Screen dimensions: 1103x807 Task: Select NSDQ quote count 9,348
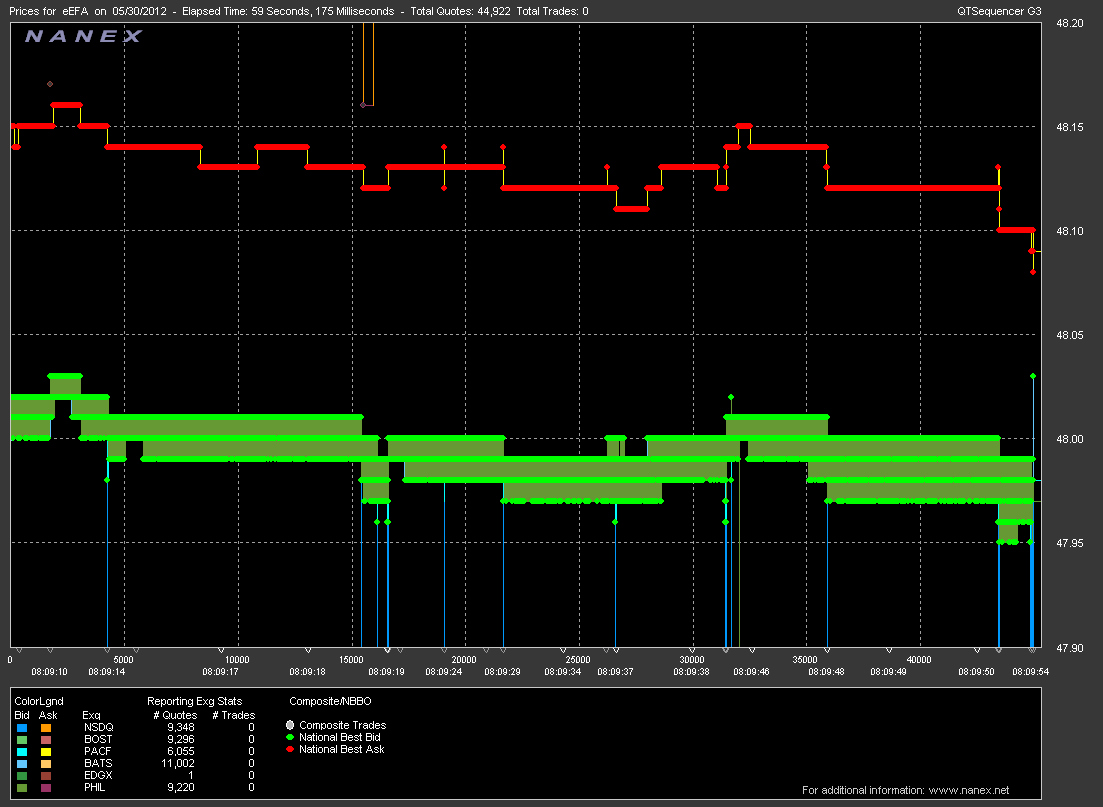click(181, 727)
